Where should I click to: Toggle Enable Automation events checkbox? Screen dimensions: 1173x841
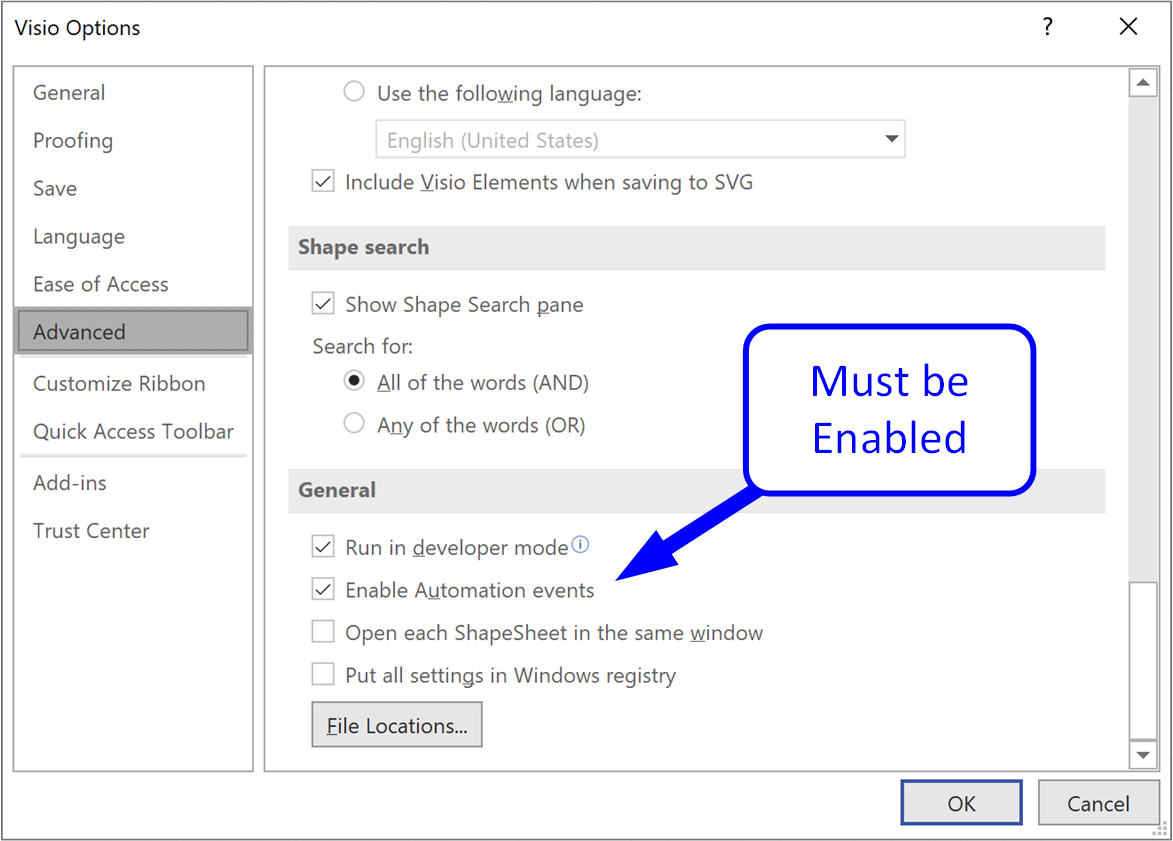pos(323,590)
